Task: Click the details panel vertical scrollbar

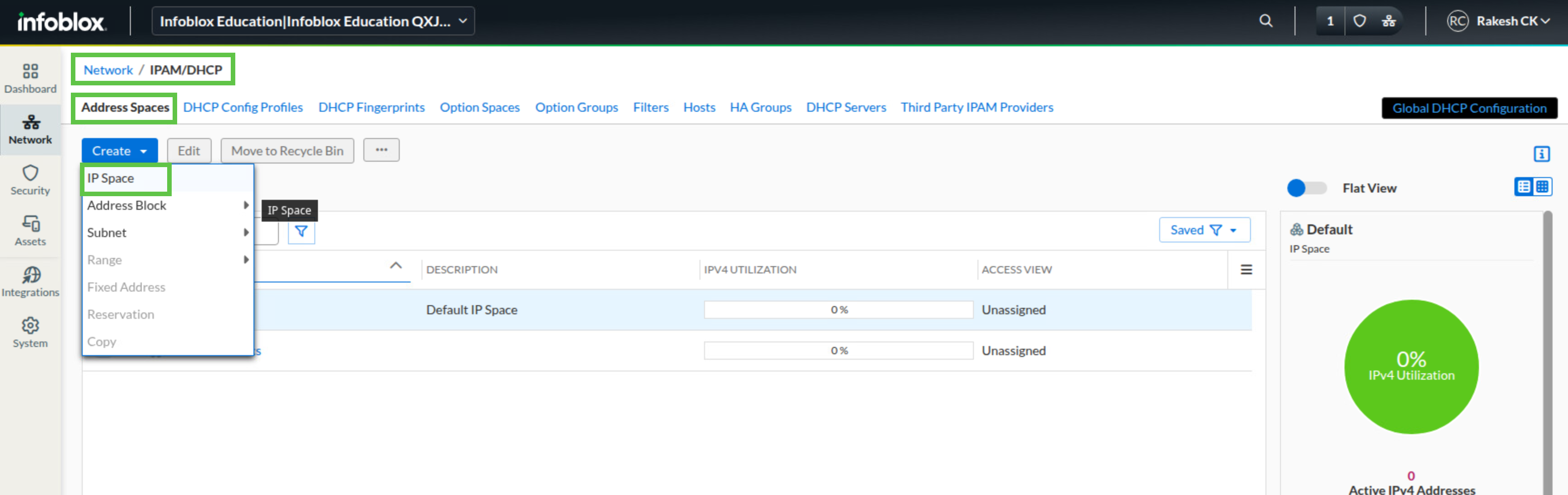Action: click(1547, 353)
